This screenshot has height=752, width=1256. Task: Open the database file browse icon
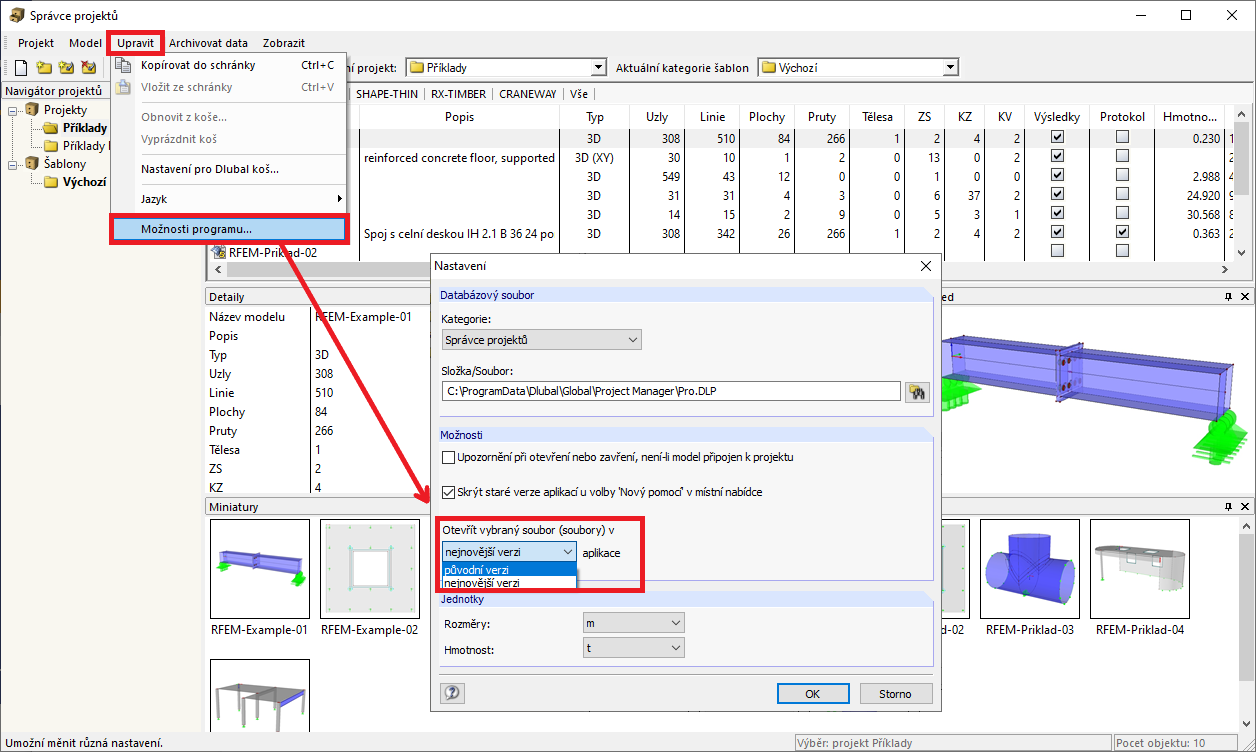(x=916, y=391)
